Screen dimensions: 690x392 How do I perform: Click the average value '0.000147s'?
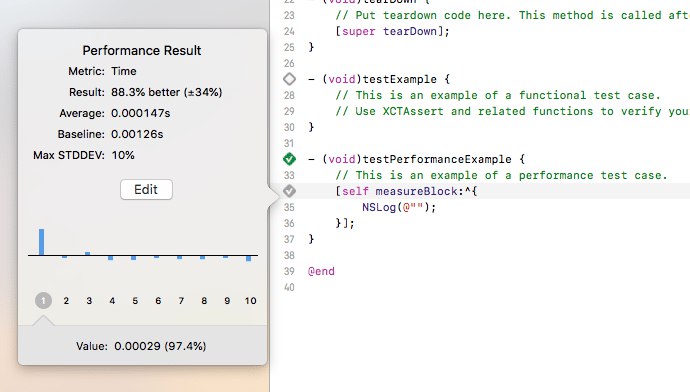[x=140, y=113]
